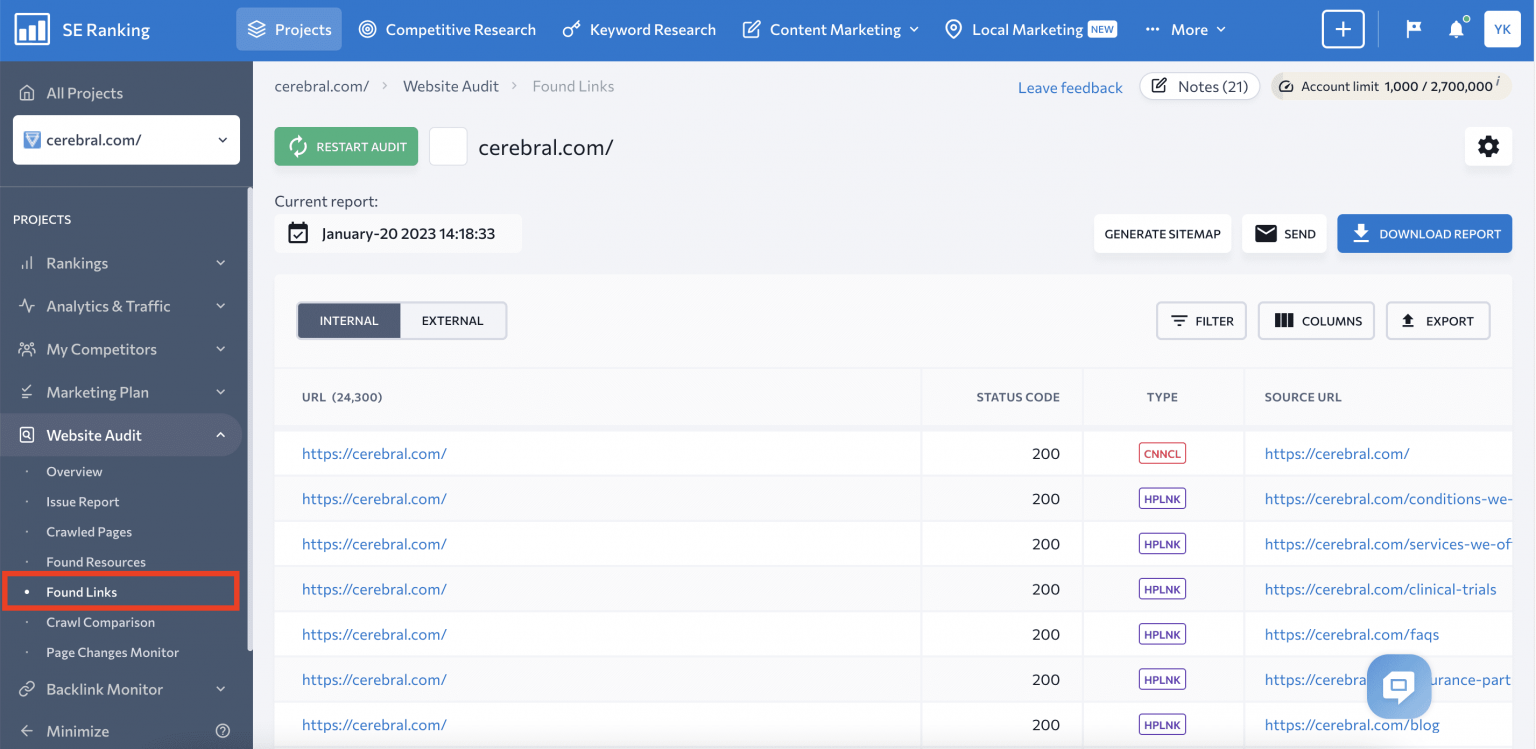Keep INTERNAL links view selected
Image resolution: width=1536 pixels, height=749 pixels.
349,320
